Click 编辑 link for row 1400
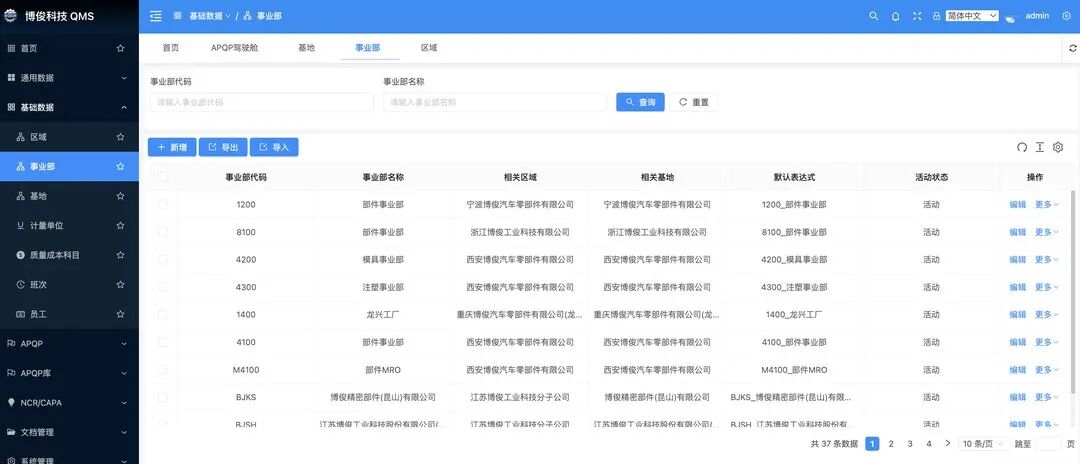This screenshot has height=464, width=1080. pyautogui.click(x=1017, y=315)
